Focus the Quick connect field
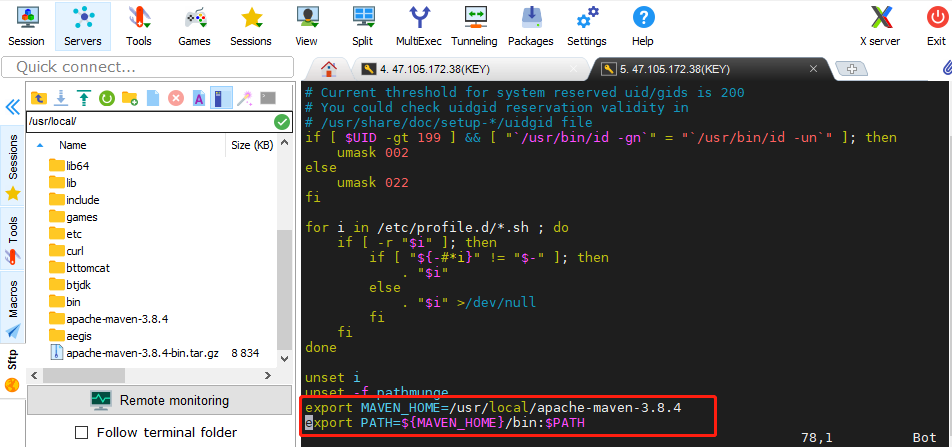The height and width of the screenshot is (447, 952). 148,67
